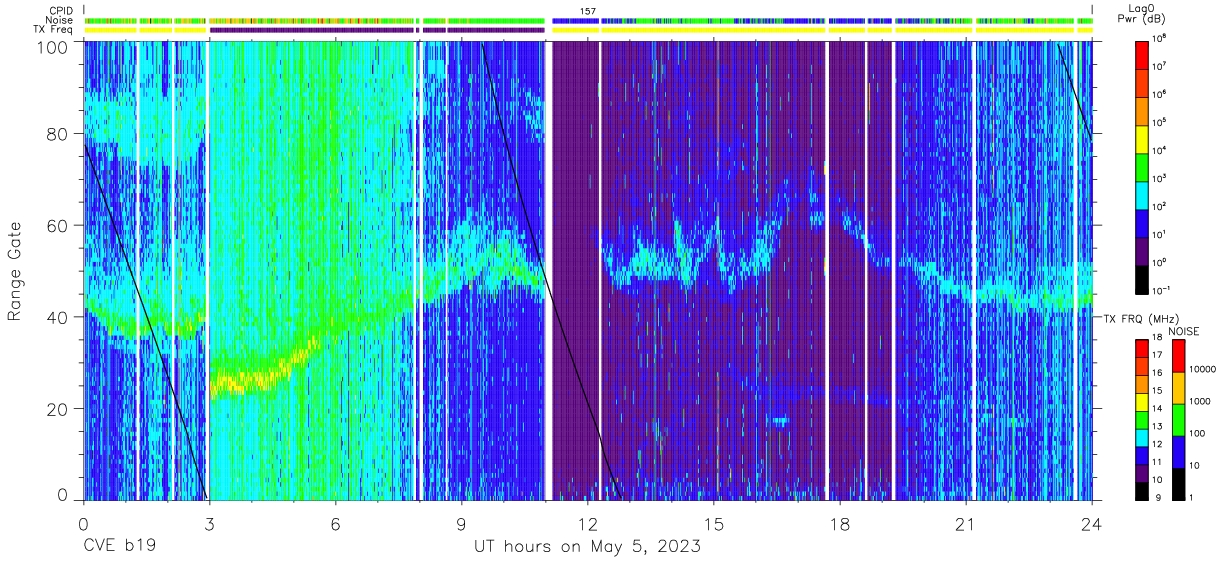
Task: Click the TX FRQ (MHz) legend title
Action: coord(1140,318)
